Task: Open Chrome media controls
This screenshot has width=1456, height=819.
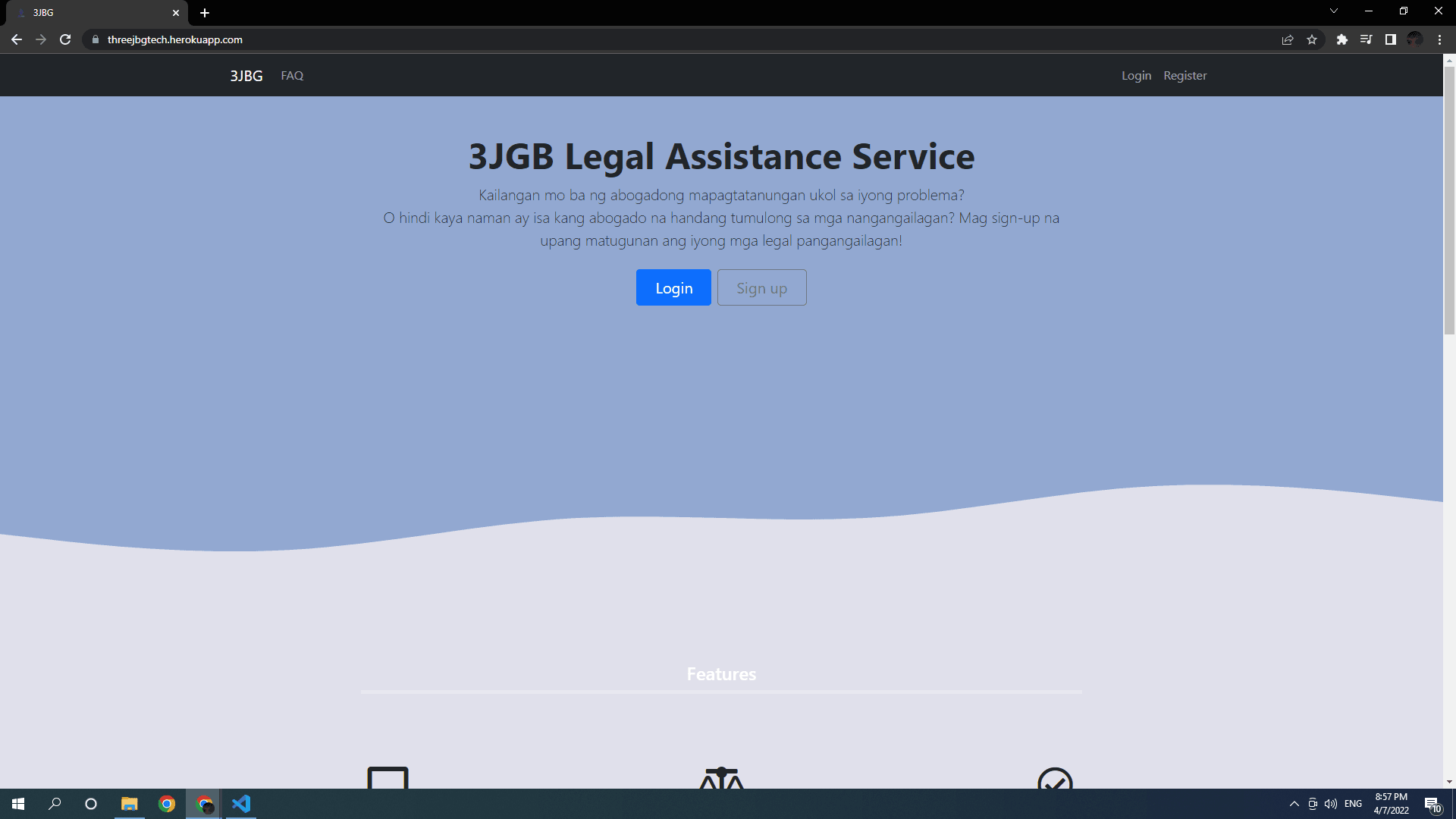Action: click(1366, 39)
